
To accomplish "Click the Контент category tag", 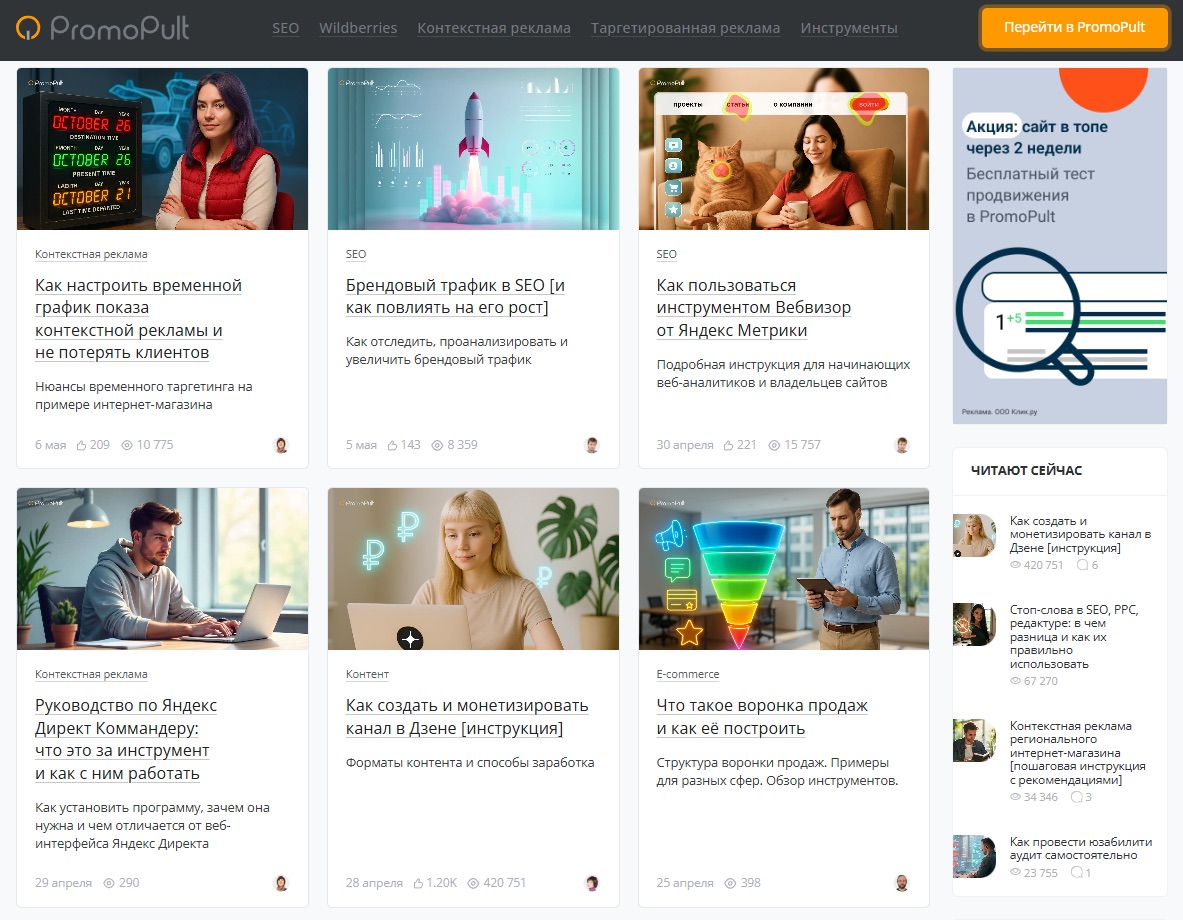I will pos(367,674).
